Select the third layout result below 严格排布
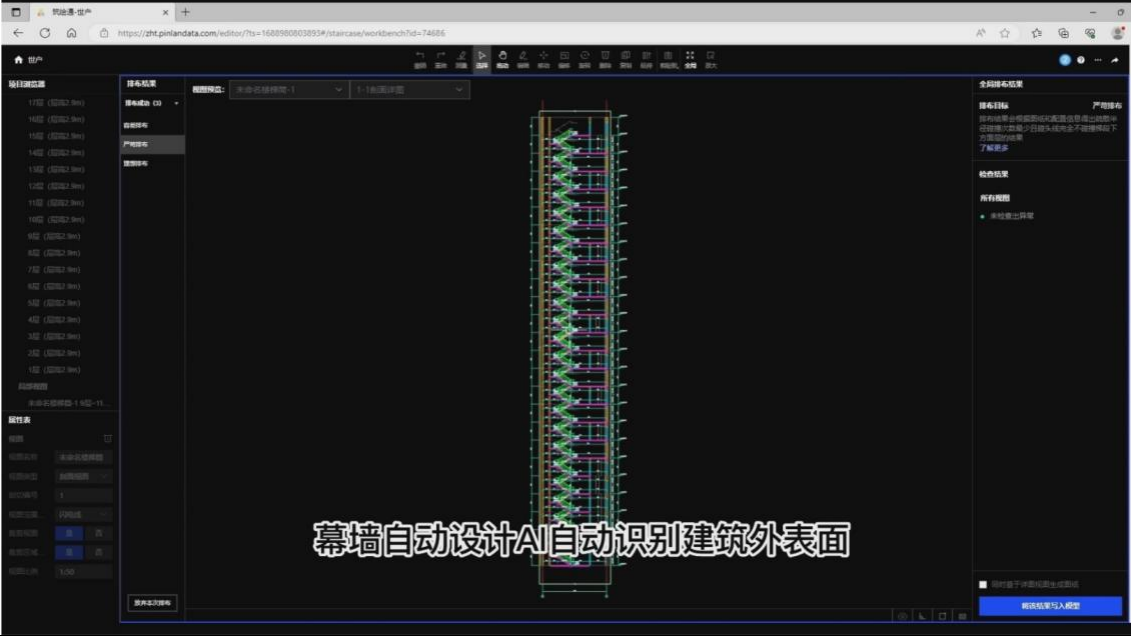This screenshot has width=1131, height=636. [152, 164]
